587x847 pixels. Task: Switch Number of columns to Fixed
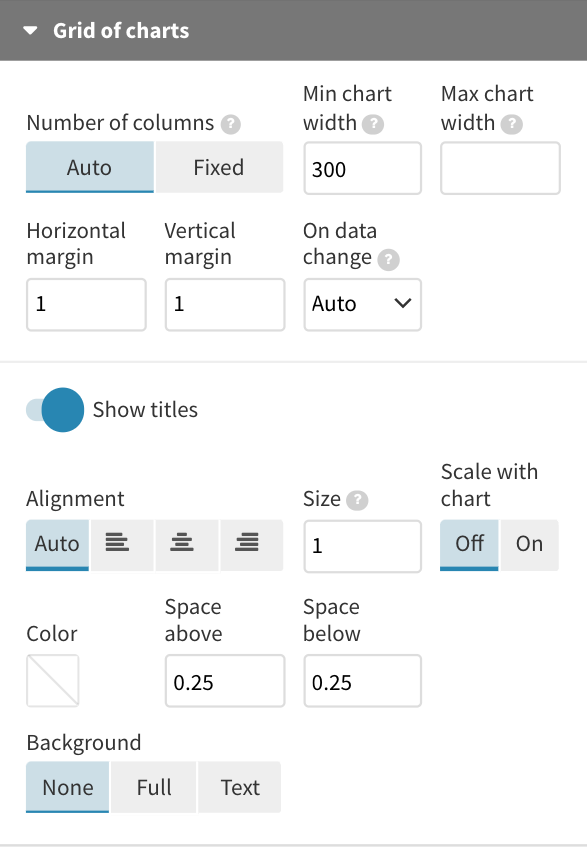click(x=219, y=167)
